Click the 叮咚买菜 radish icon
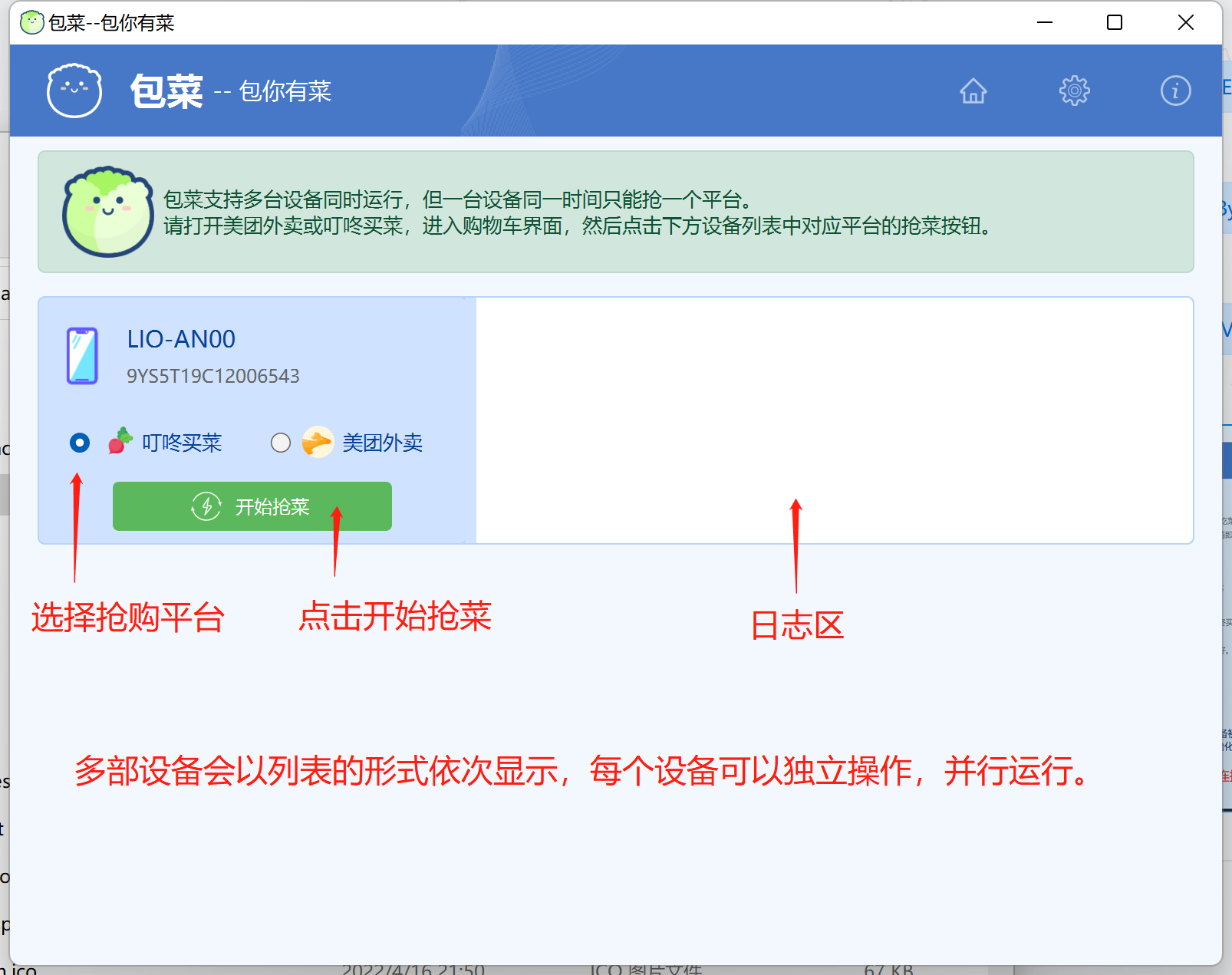 tap(120, 441)
